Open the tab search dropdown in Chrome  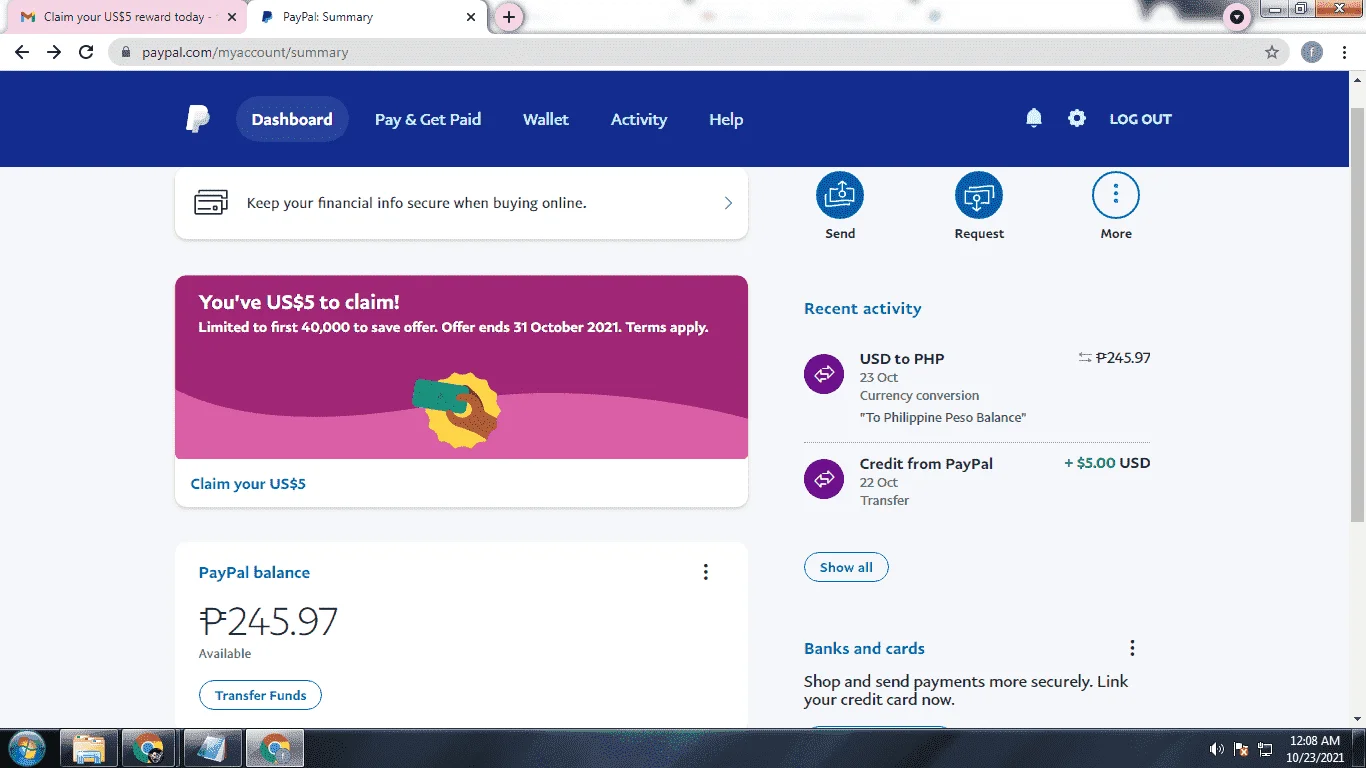tap(1237, 17)
